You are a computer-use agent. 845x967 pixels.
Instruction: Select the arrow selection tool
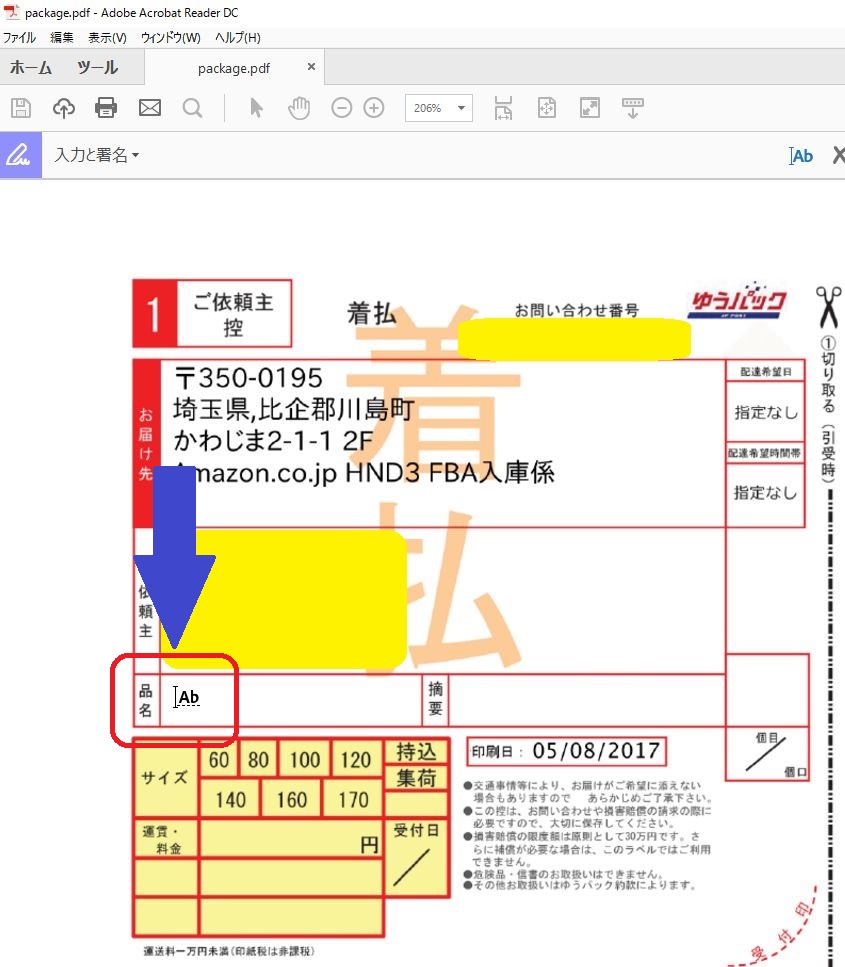(x=256, y=108)
